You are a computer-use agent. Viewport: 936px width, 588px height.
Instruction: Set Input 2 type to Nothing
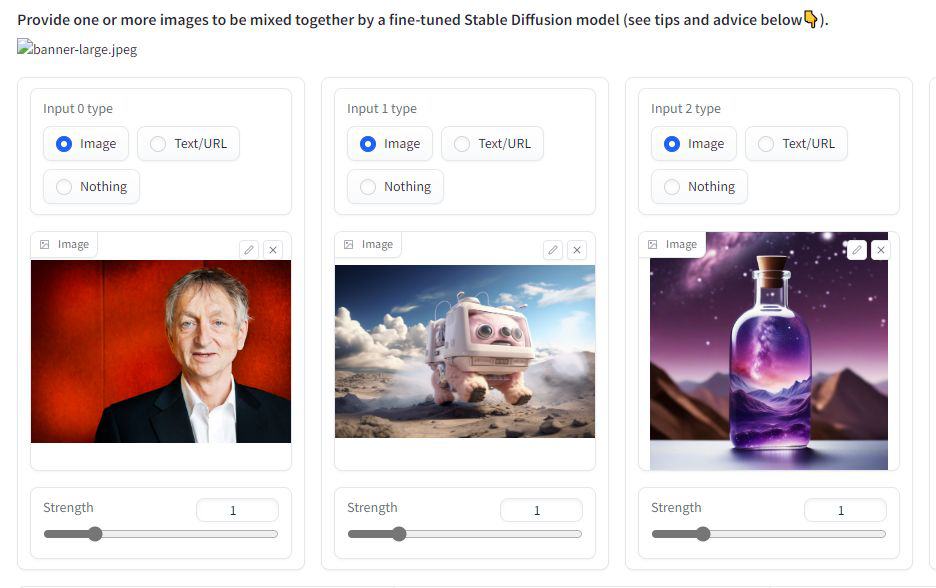coord(699,186)
